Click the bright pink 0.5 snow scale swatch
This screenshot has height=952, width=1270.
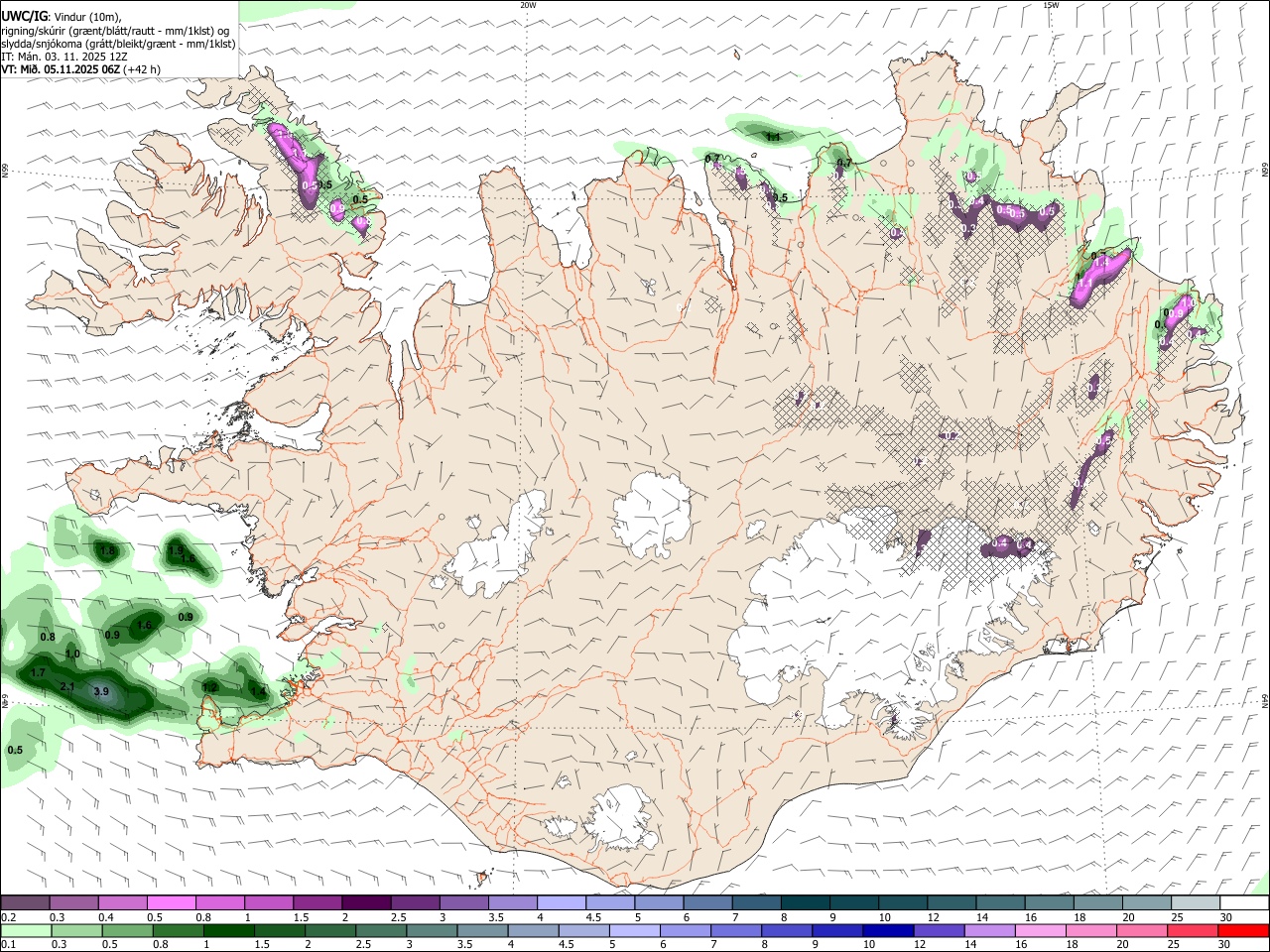coord(171,903)
